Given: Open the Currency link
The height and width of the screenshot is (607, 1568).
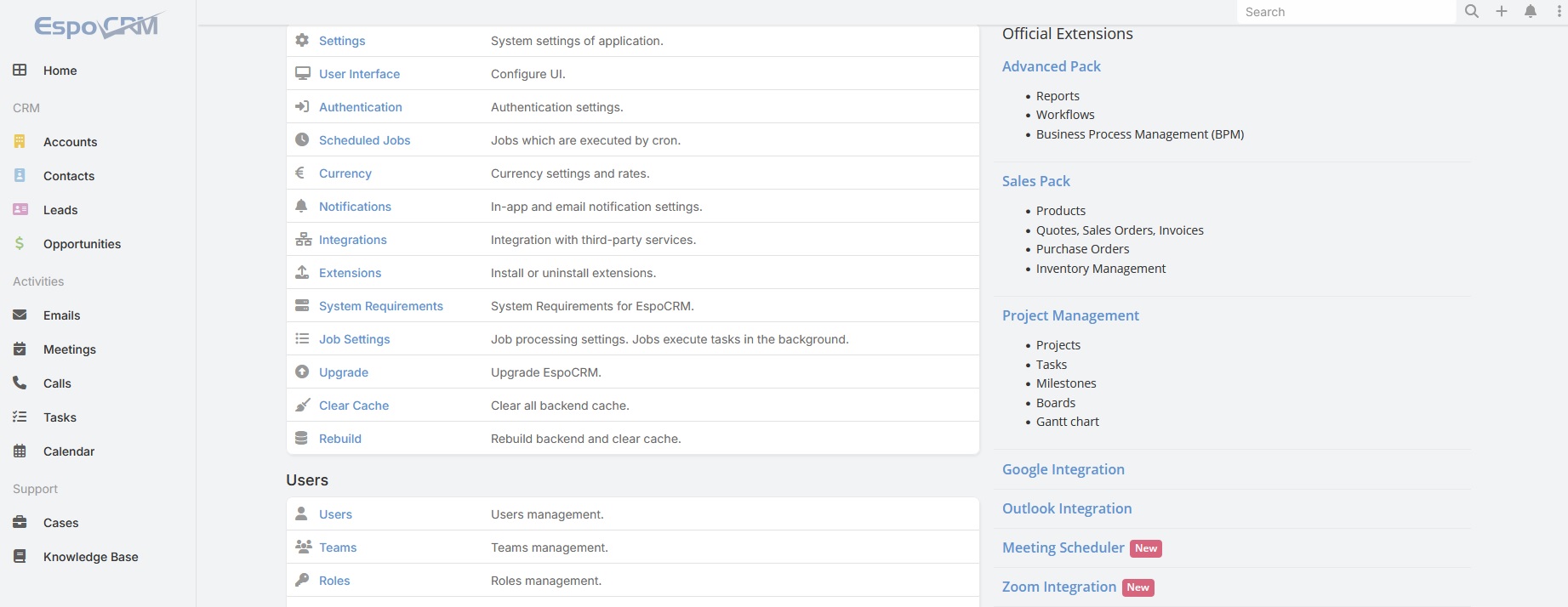Looking at the screenshot, I should click(345, 173).
